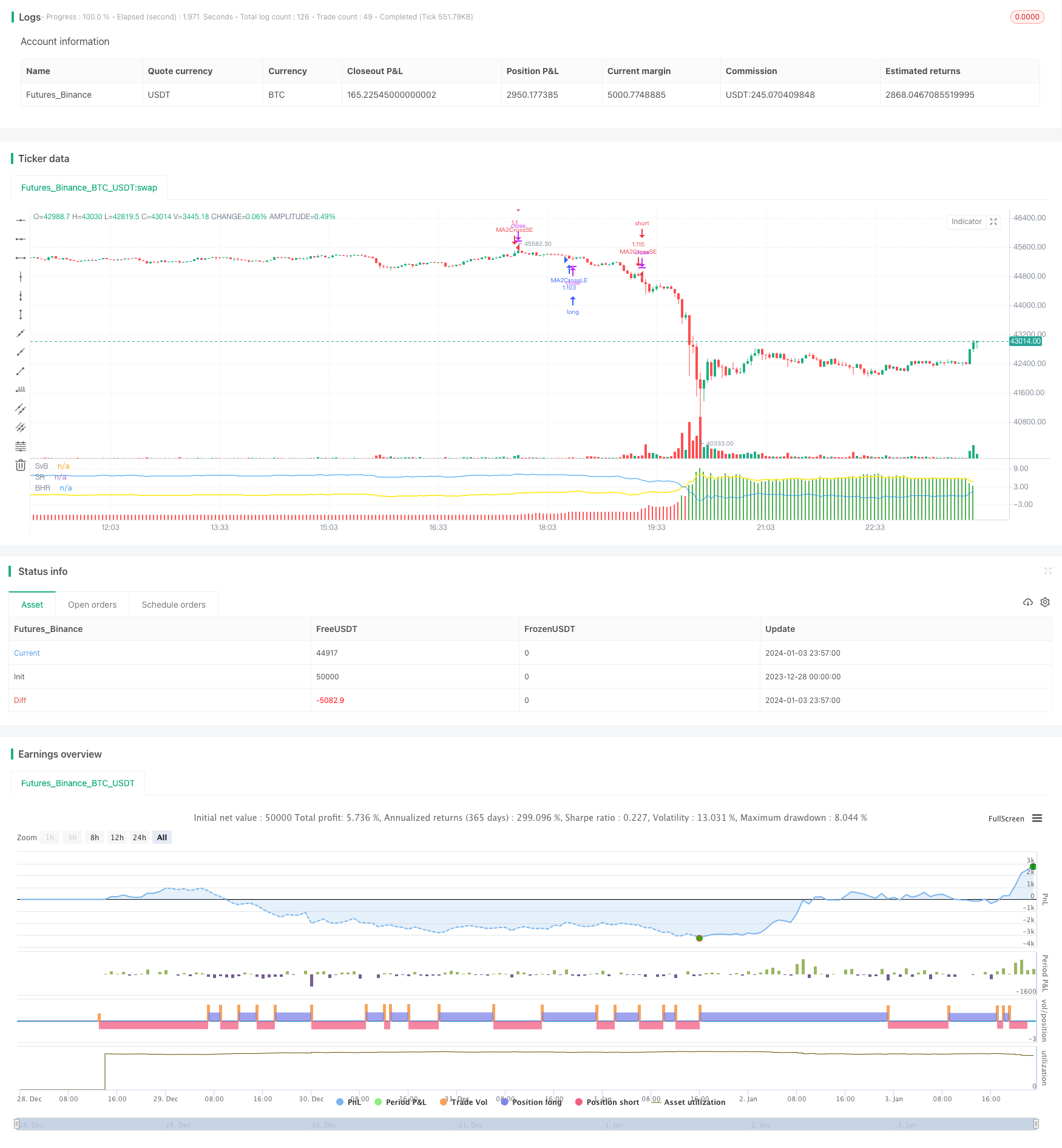The height and width of the screenshot is (1148, 1062).
Task: Select the parallel channel lines tool
Action: (x=21, y=409)
